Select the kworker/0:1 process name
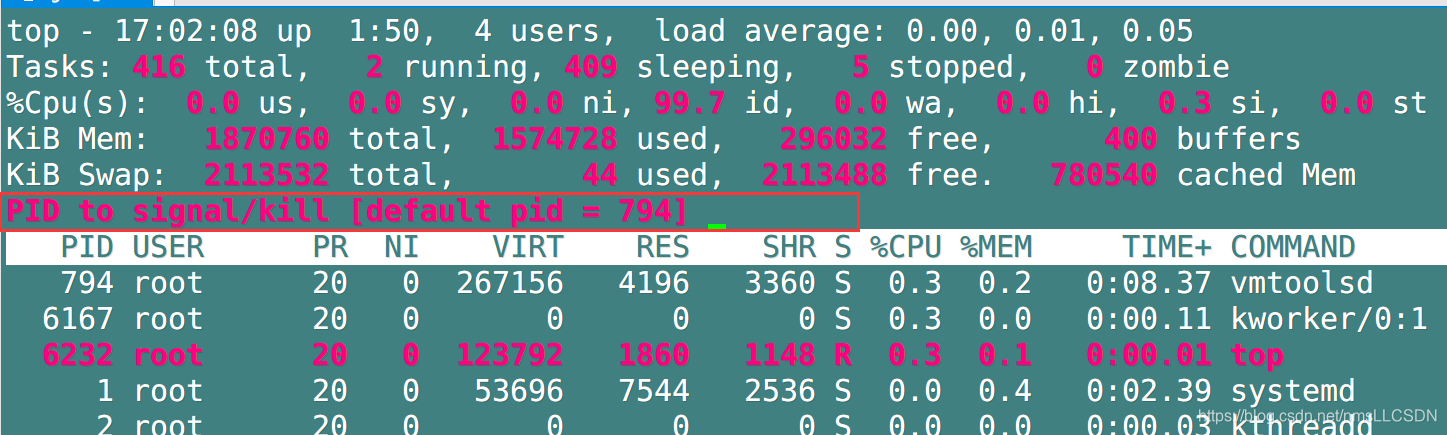The width and height of the screenshot is (1447, 435). [x=1329, y=319]
